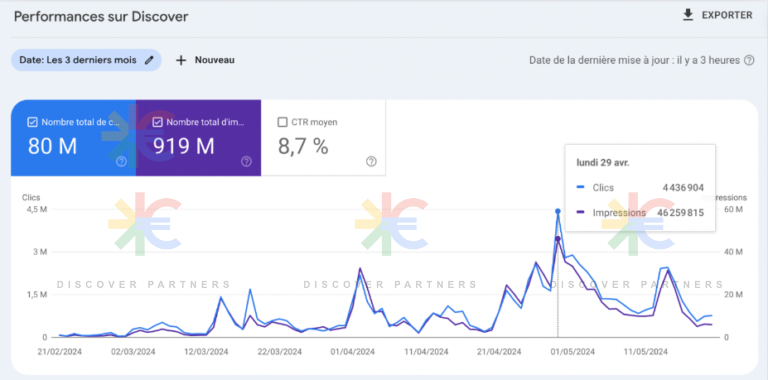The image size is (768, 380).
Task: Click the Performances sur Discover heading
Action: (101, 17)
